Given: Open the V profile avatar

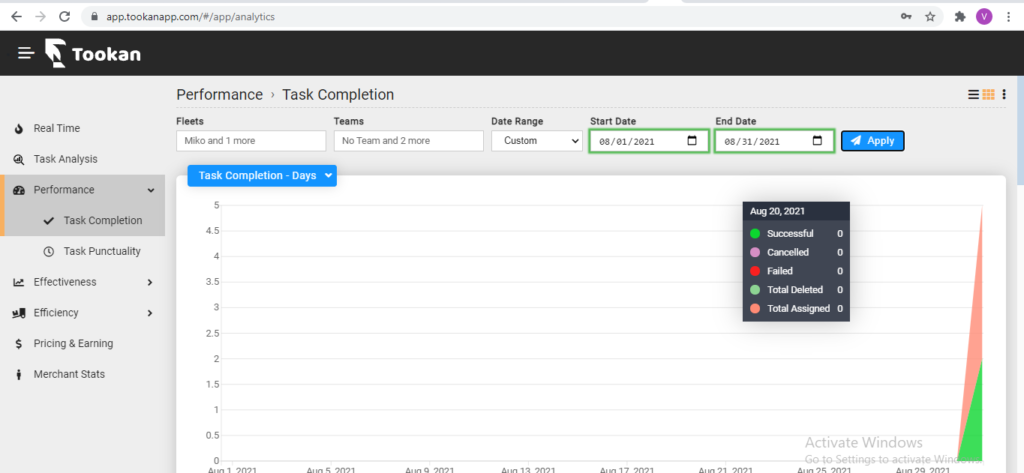Looking at the screenshot, I should click(984, 17).
